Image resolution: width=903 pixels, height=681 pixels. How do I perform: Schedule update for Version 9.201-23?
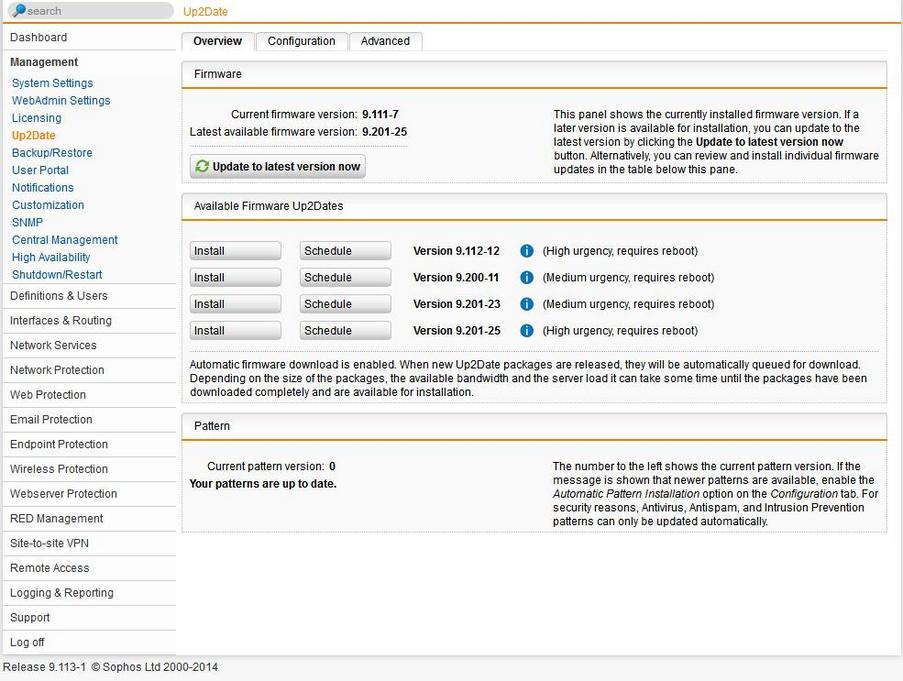pyautogui.click(x=345, y=304)
